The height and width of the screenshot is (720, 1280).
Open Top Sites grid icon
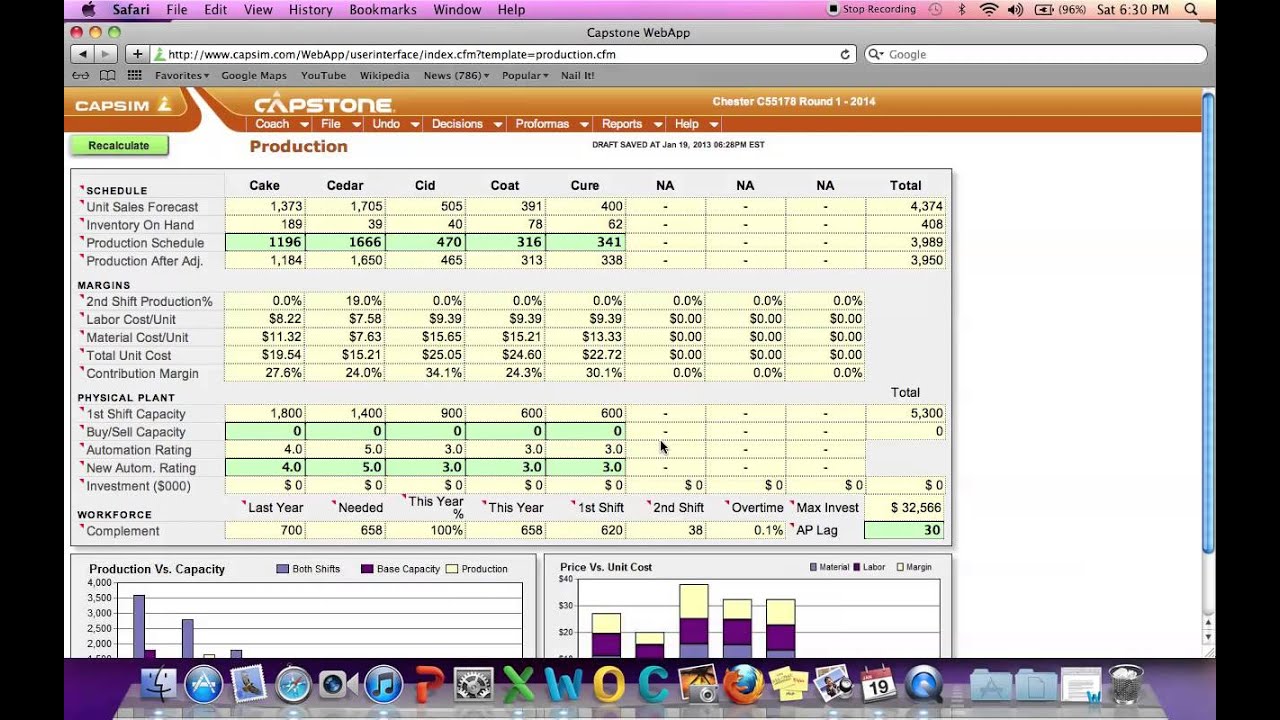click(x=134, y=75)
